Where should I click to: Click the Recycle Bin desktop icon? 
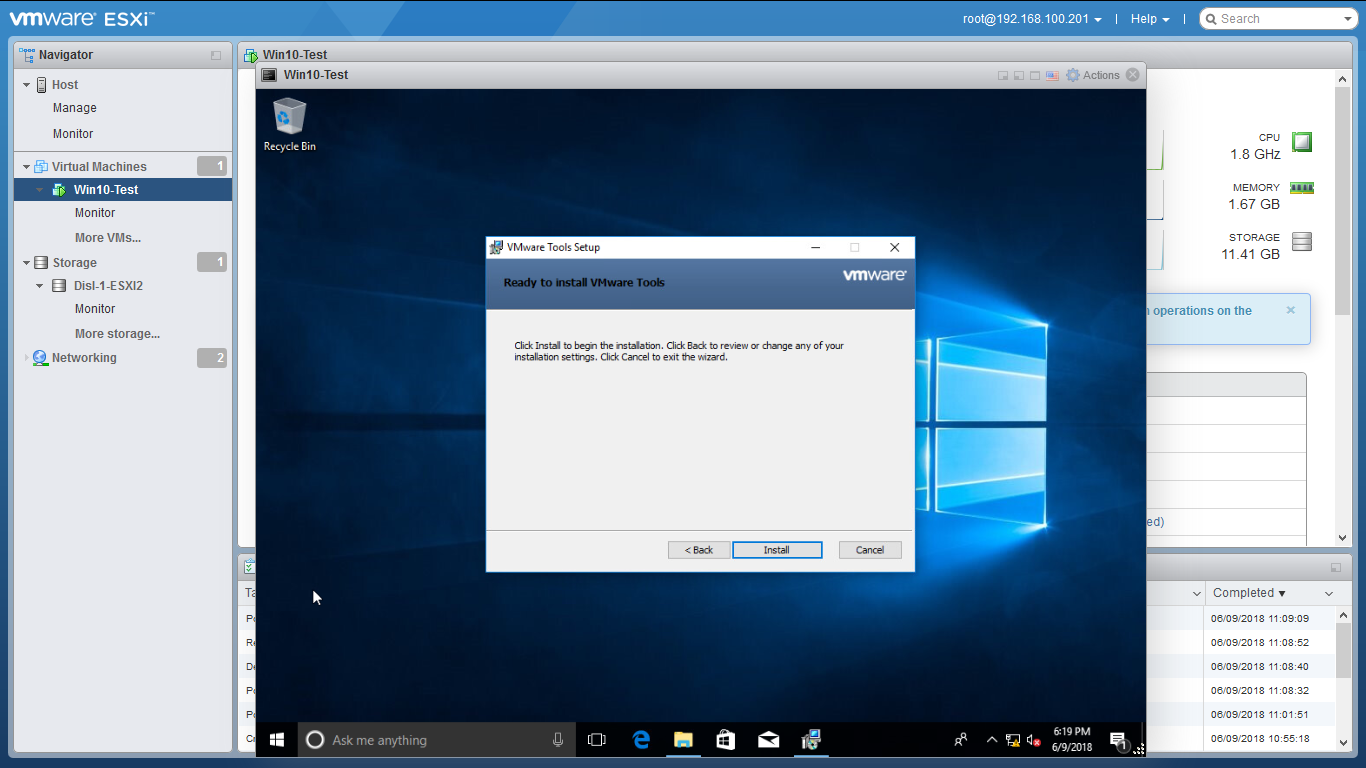[x=289, y=124]
